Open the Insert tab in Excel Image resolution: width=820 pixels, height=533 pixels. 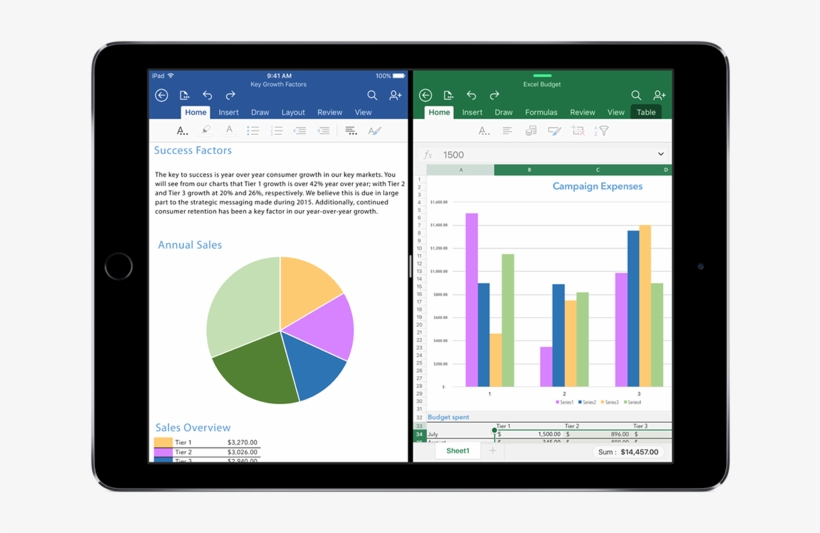click(x=472, y=112)
